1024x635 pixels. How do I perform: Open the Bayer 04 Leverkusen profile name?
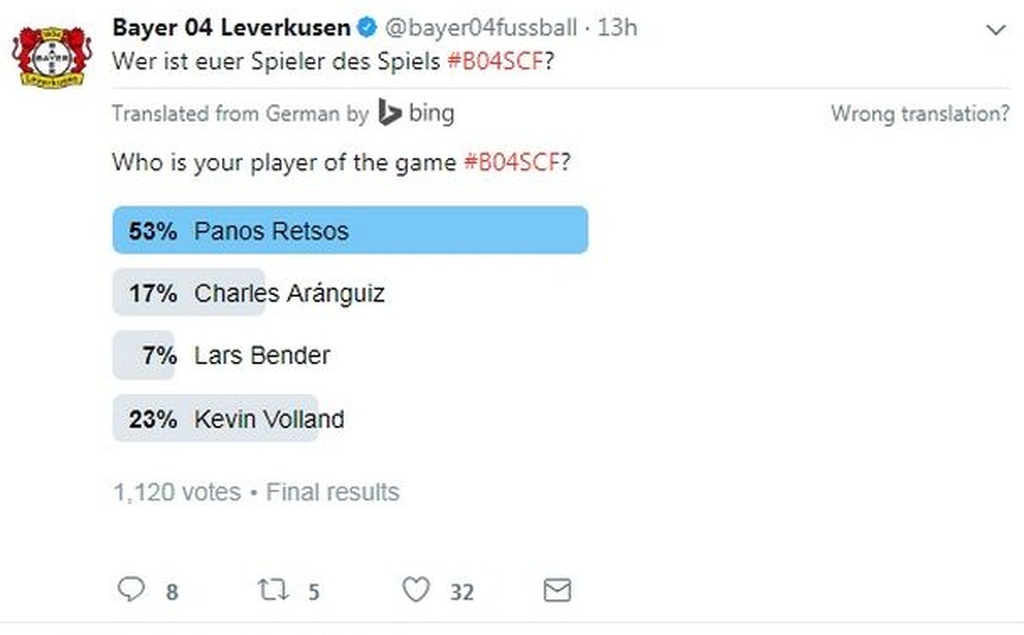point(231,27)
